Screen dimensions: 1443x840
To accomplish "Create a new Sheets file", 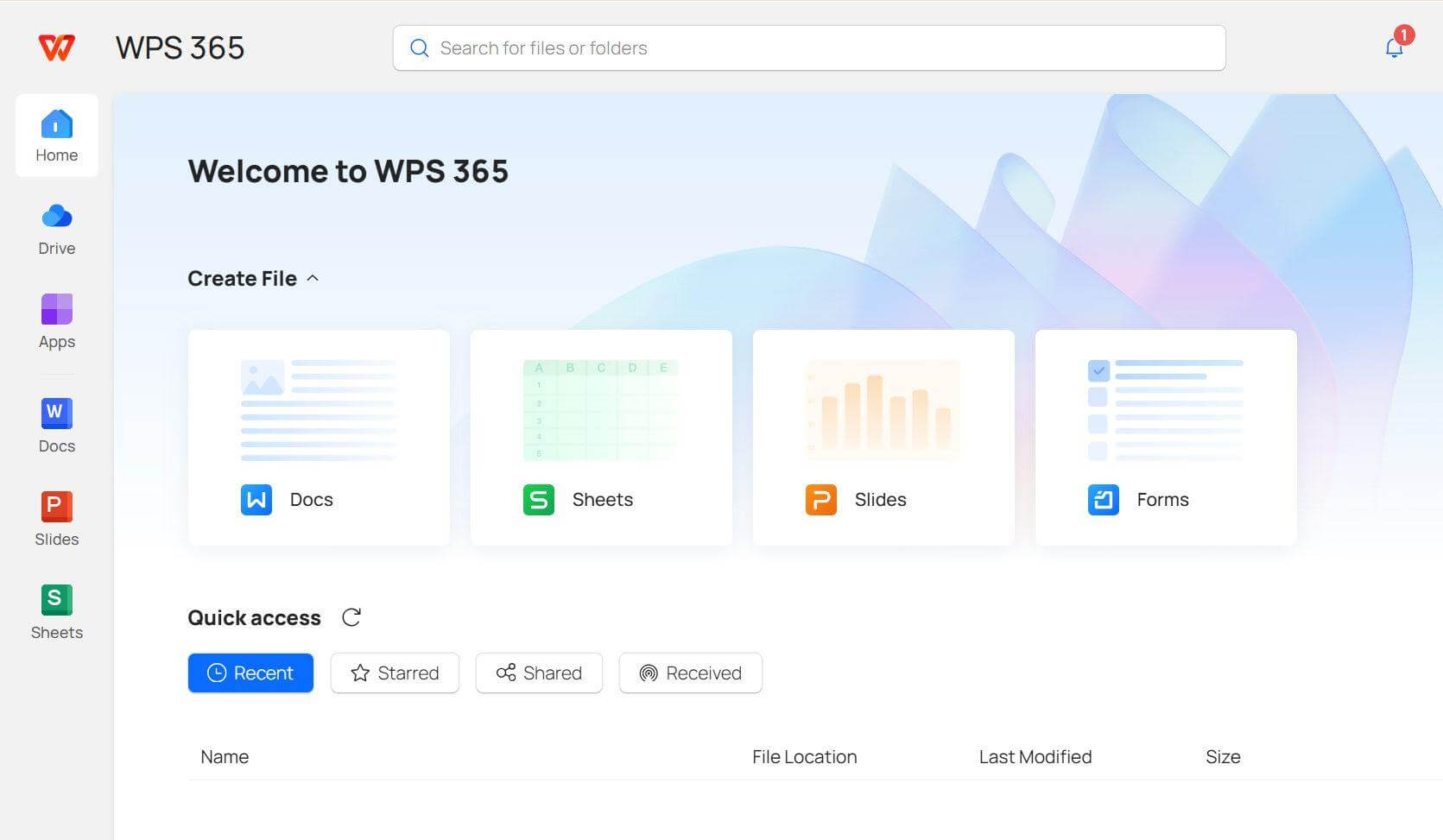I will pyautogui.click(x=600, y=438).
